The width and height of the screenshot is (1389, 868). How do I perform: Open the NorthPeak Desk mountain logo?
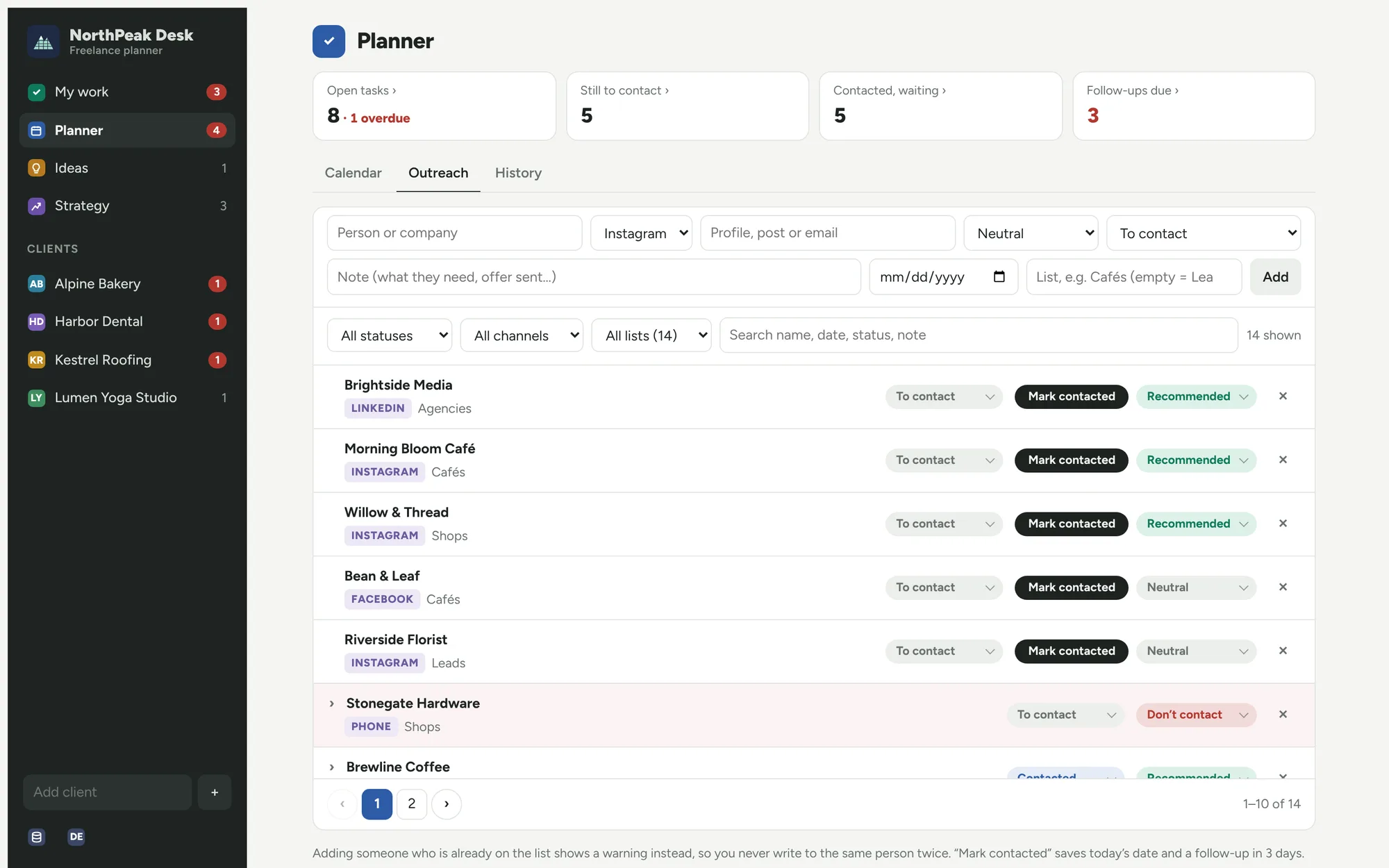coord(43,42)
